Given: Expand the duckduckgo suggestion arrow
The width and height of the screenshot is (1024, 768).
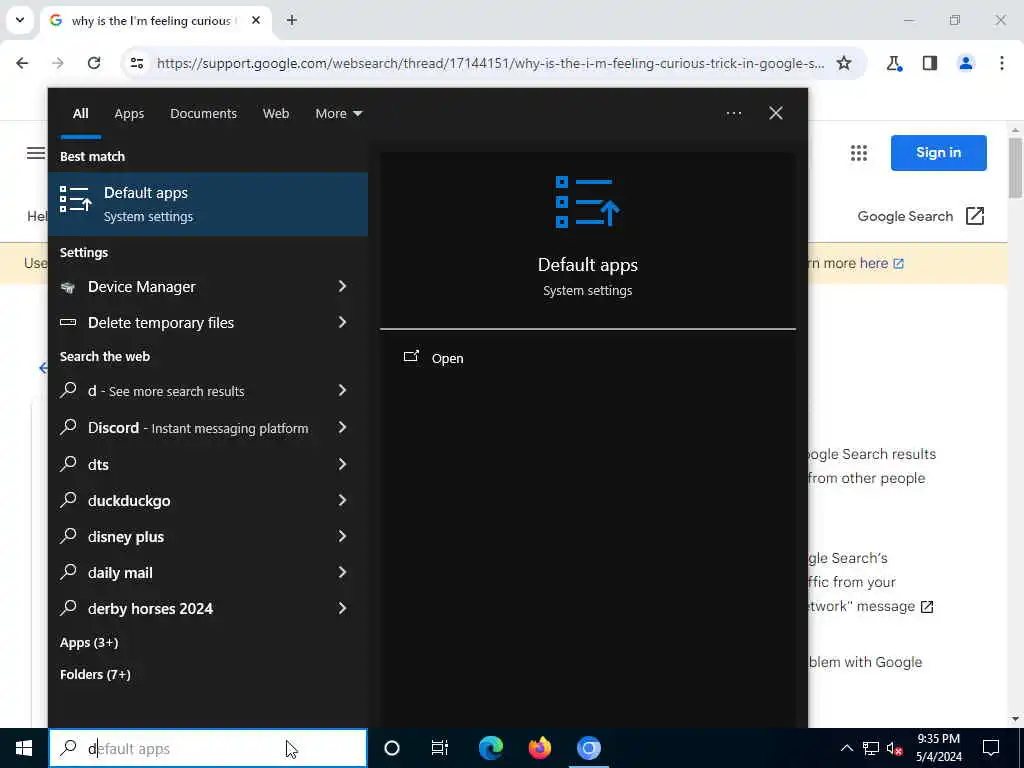Looking at the screenshot, I should point(342,500).
